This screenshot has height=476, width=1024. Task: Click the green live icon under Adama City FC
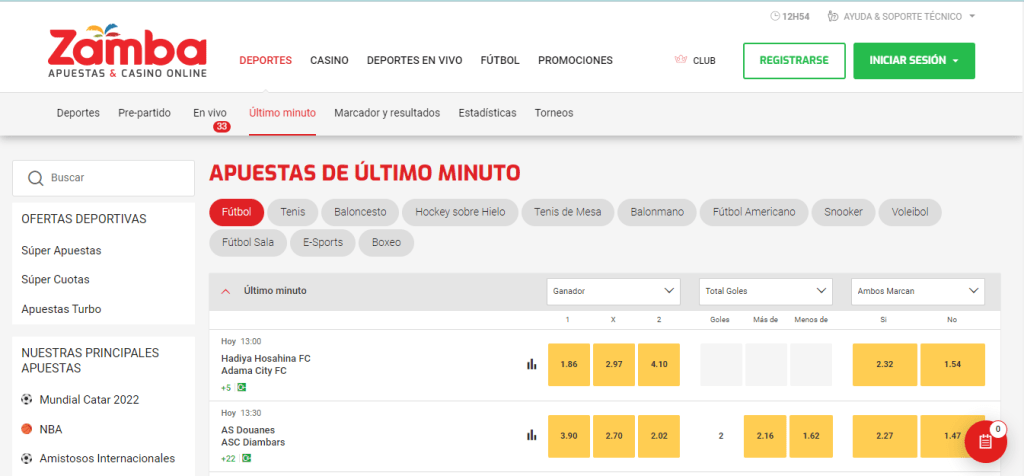(x=242, y=387)
